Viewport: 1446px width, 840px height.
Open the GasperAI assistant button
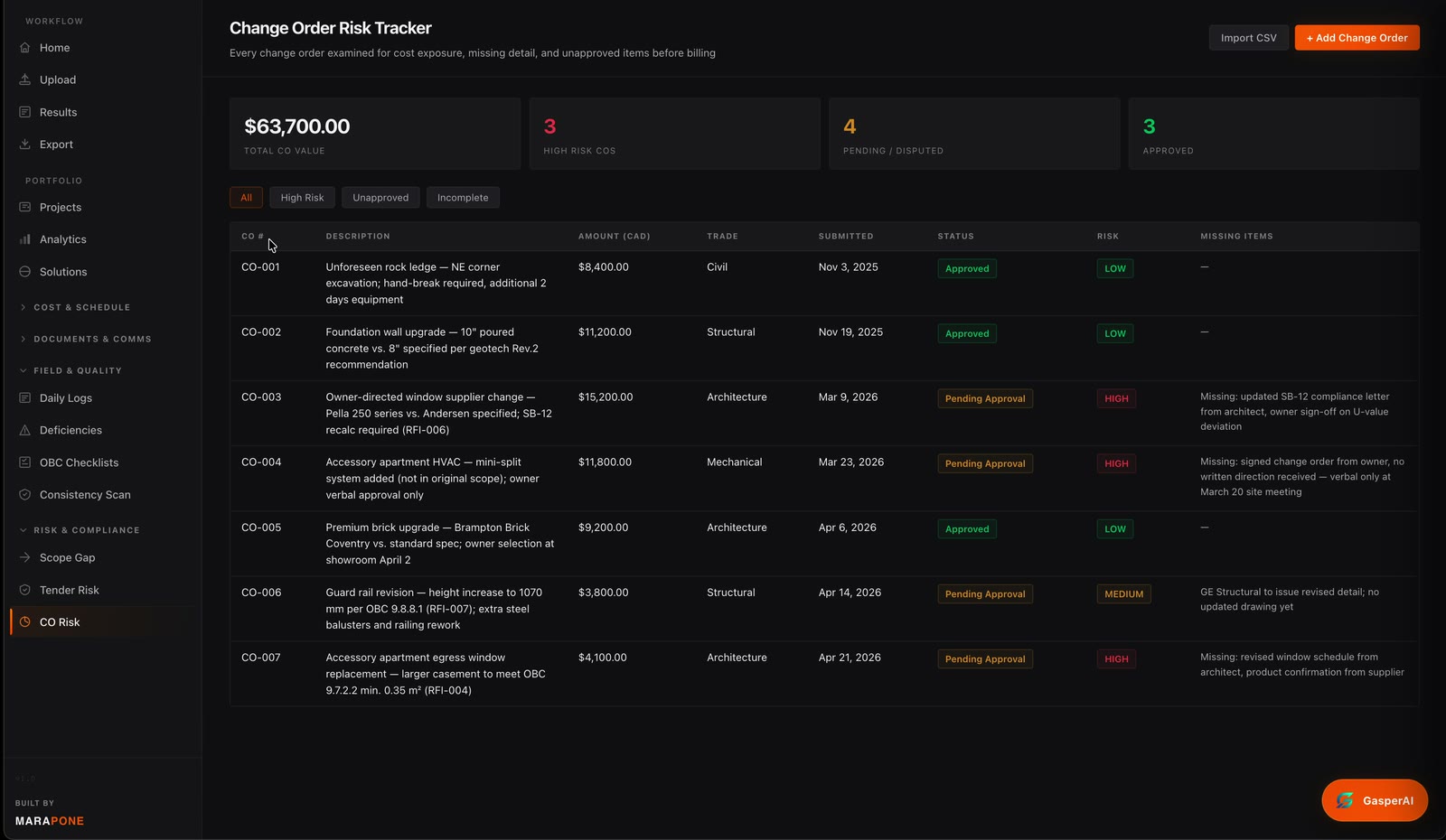(x=1375, y=800)
